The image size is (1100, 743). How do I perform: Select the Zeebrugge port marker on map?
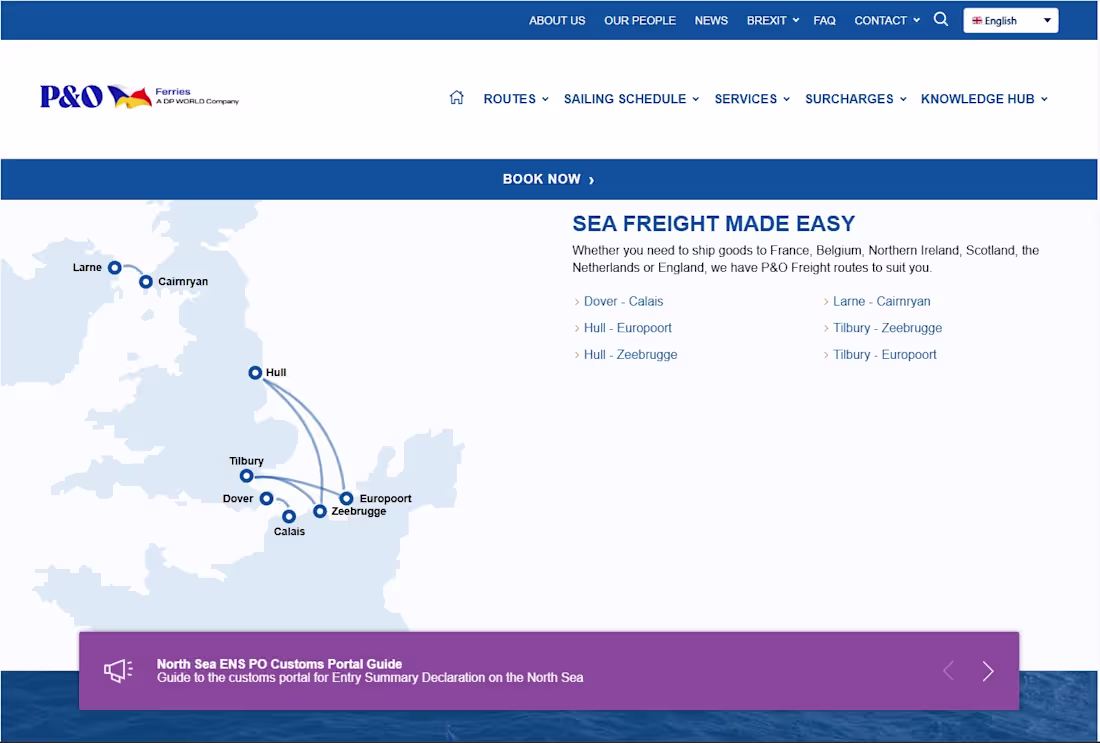coord(320,511)
